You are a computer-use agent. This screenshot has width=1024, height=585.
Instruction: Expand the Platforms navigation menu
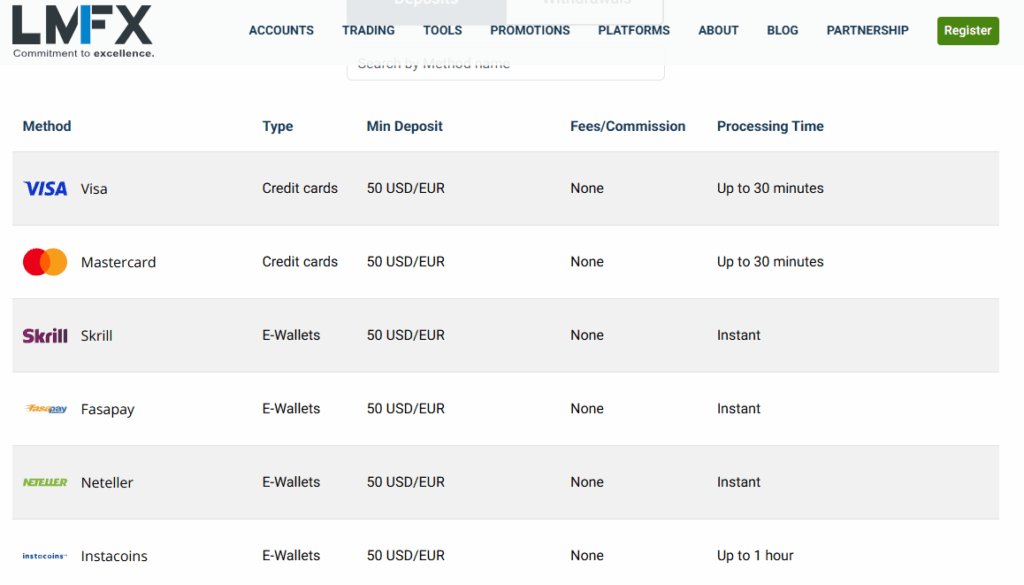pos(634,30)
